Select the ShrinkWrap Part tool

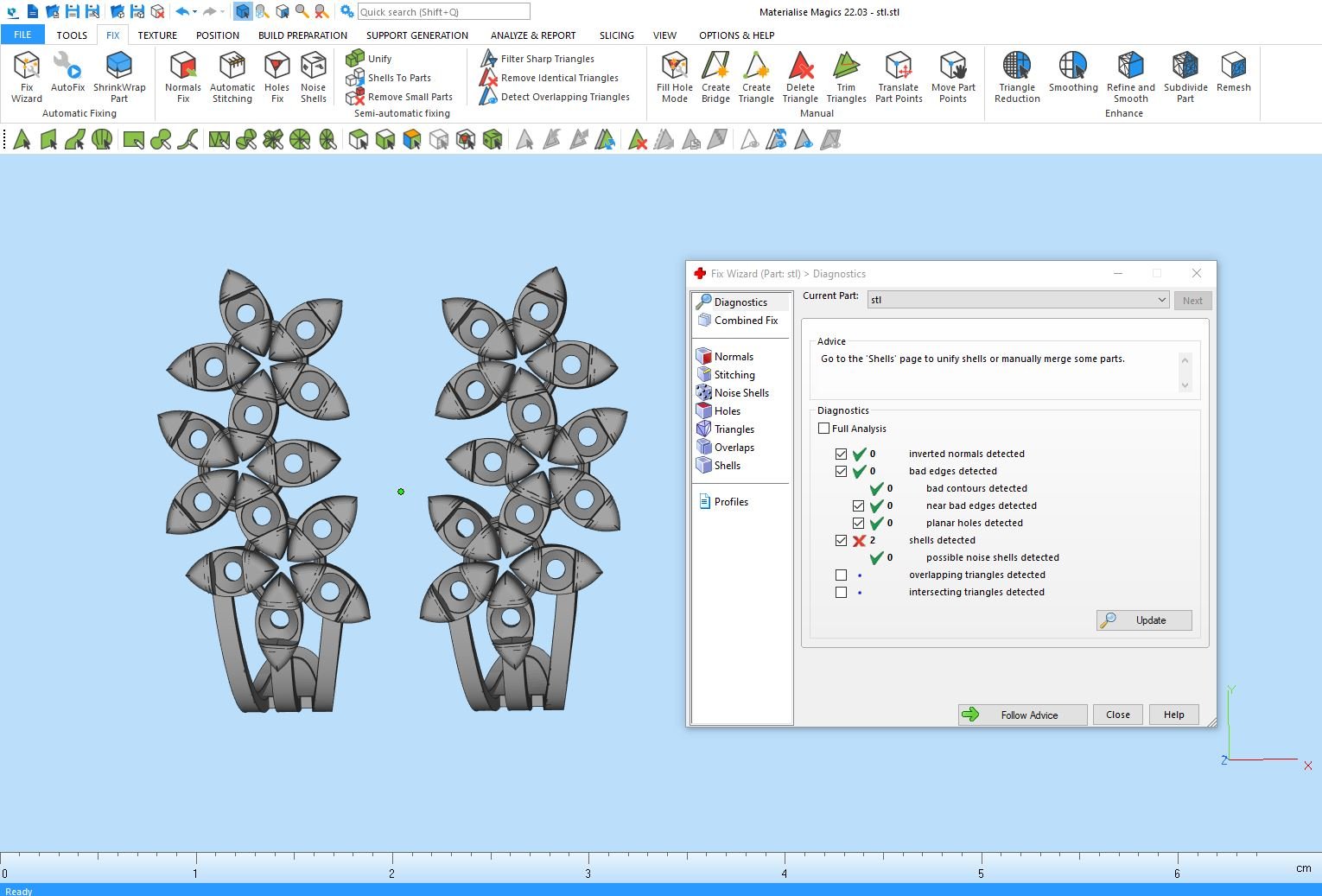click(x=119, y=76)
